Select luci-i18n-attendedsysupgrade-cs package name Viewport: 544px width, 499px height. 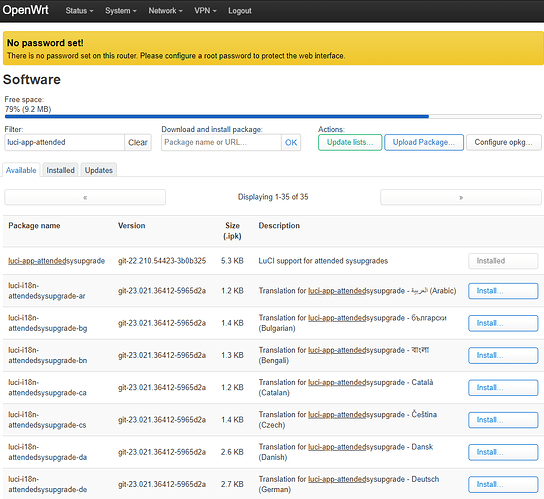tap(48, 420)
